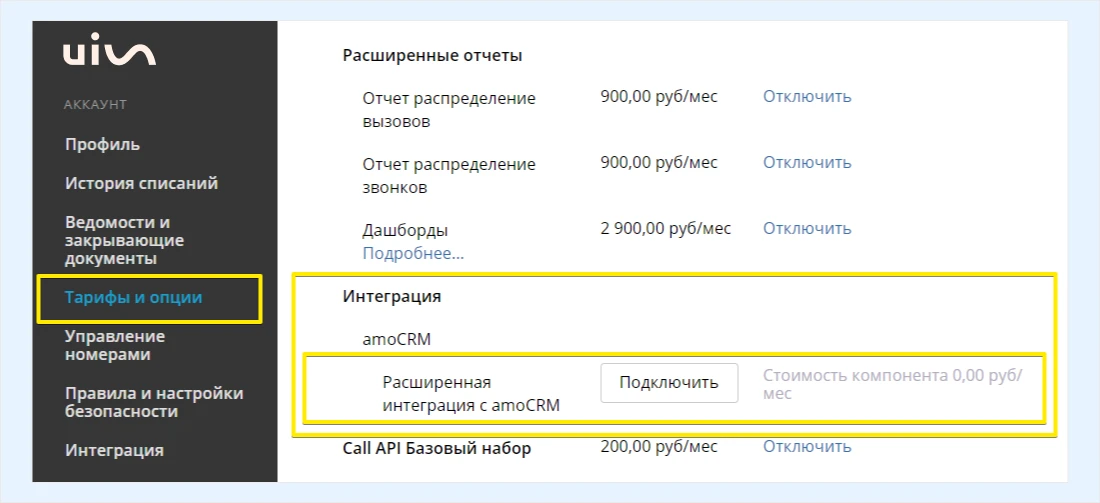The image size is (1100, 503).
Task: Select the Расширенные отчеты heading
Action: [433, 55]
